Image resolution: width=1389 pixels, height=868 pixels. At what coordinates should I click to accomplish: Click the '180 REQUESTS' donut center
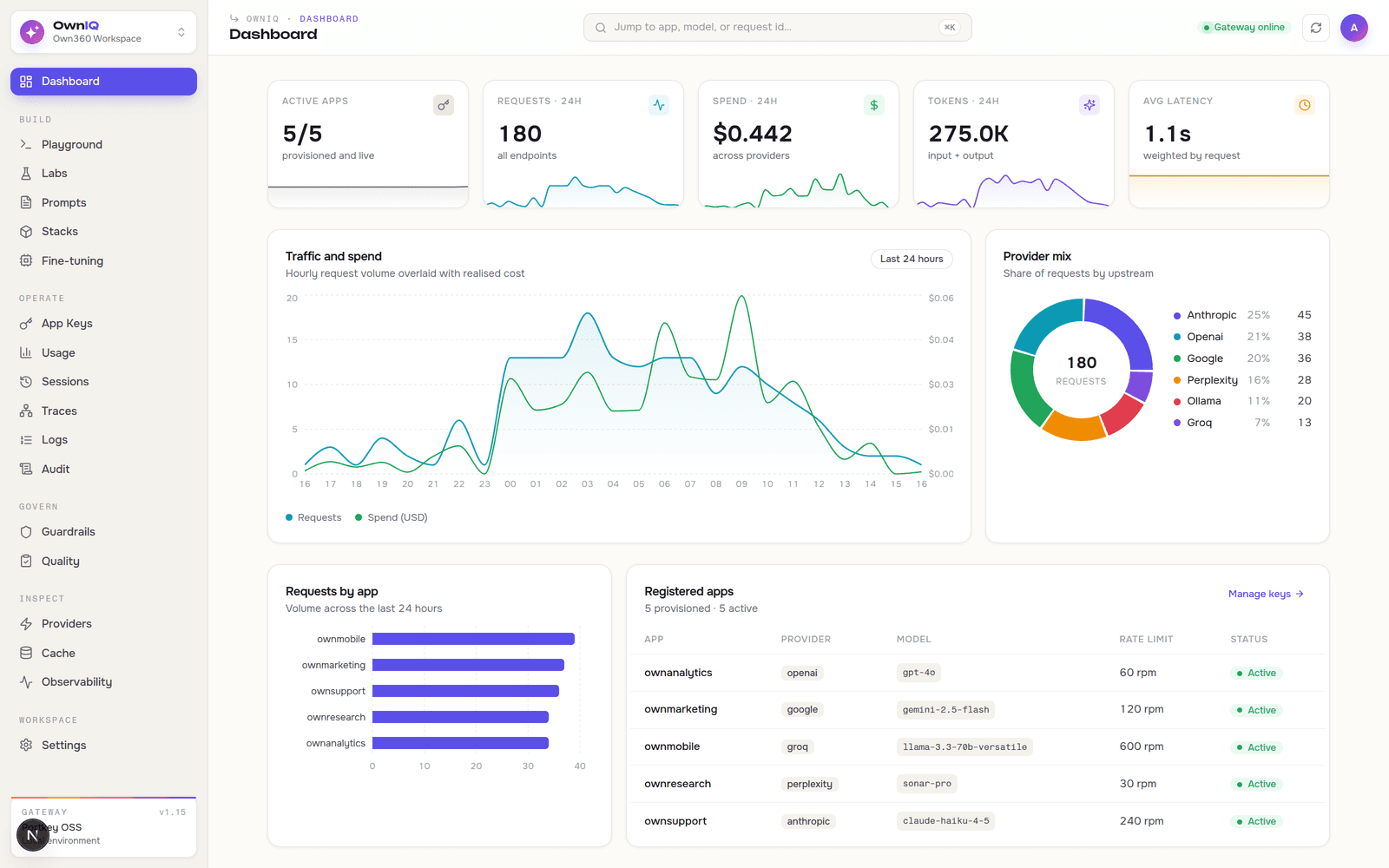coord(1081,370)
